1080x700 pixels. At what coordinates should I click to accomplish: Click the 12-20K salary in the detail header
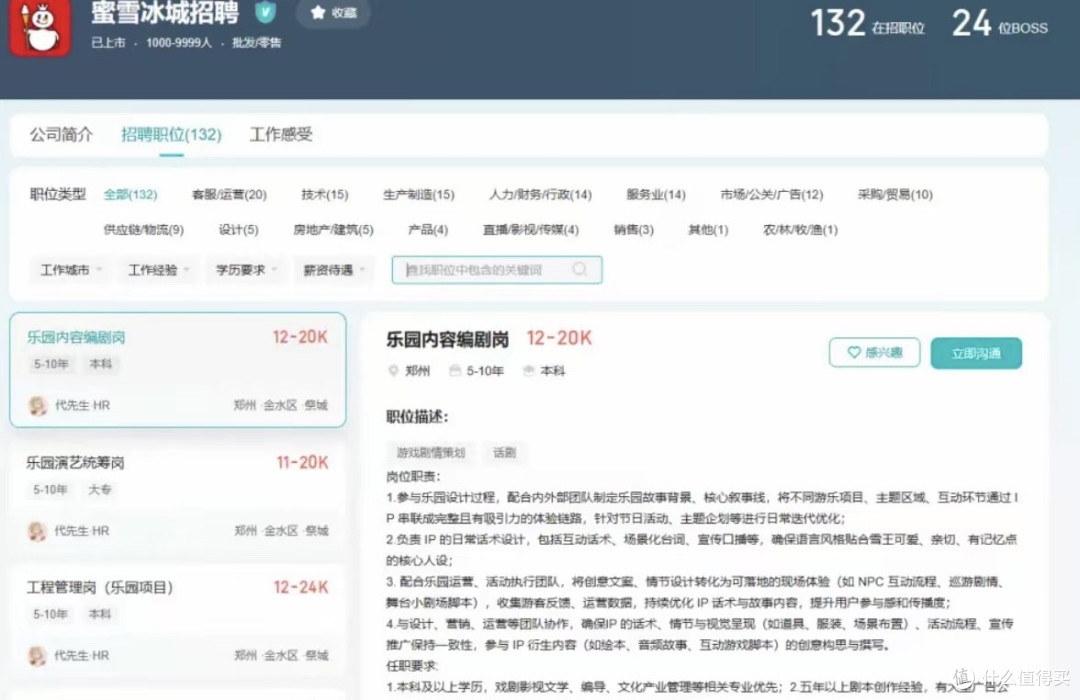tap(559, 338)
